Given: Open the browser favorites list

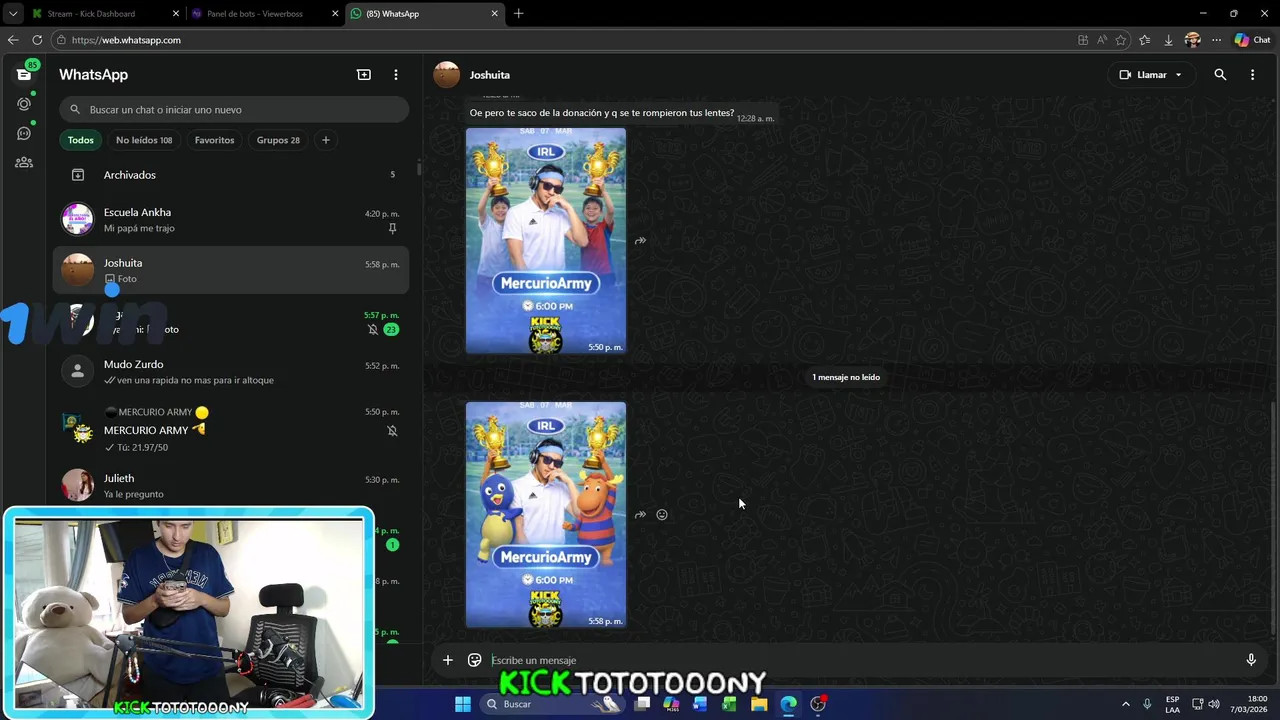Looking at the screenshot, I should tap(1144, 40).
